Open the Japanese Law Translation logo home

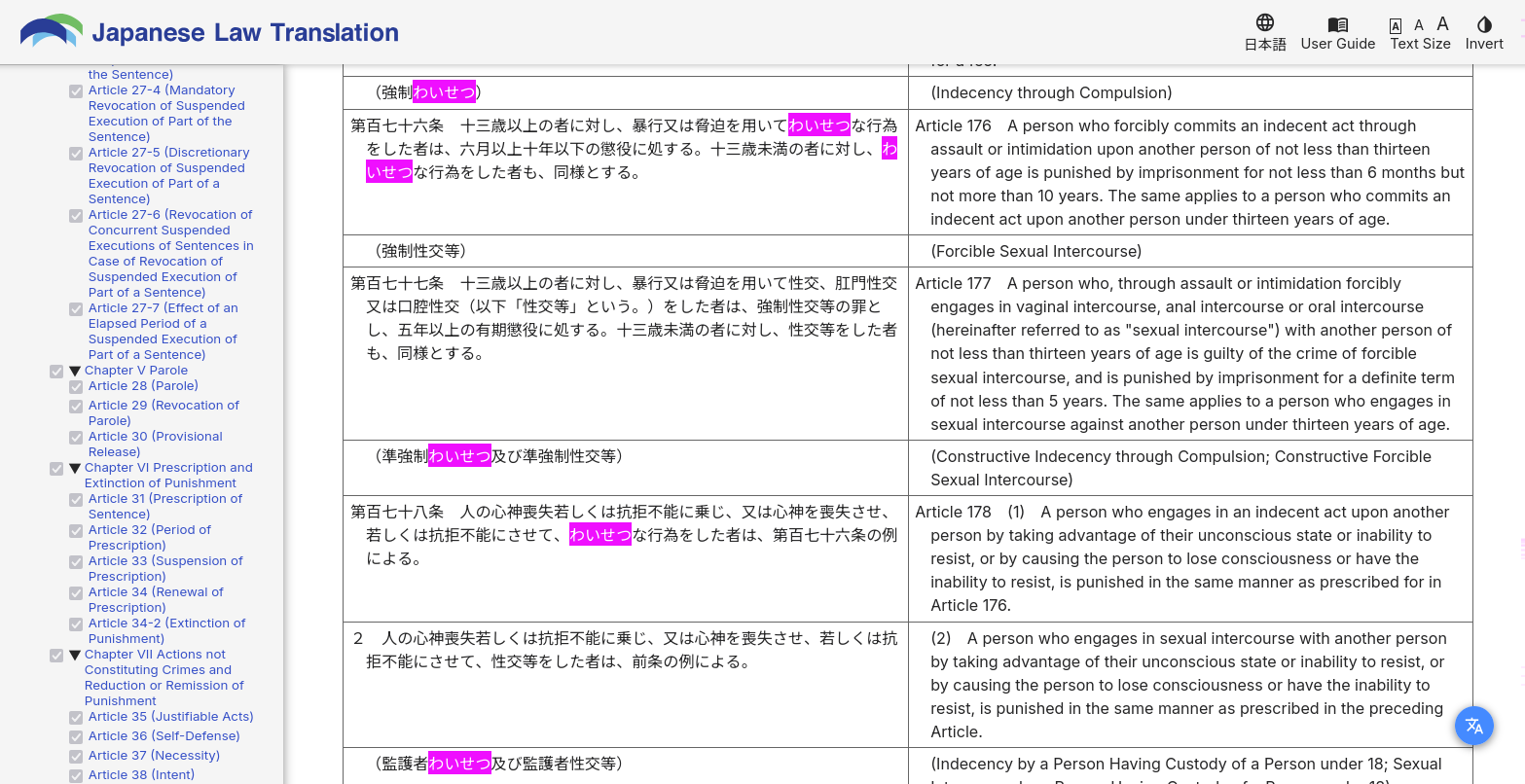pos(209,32)
